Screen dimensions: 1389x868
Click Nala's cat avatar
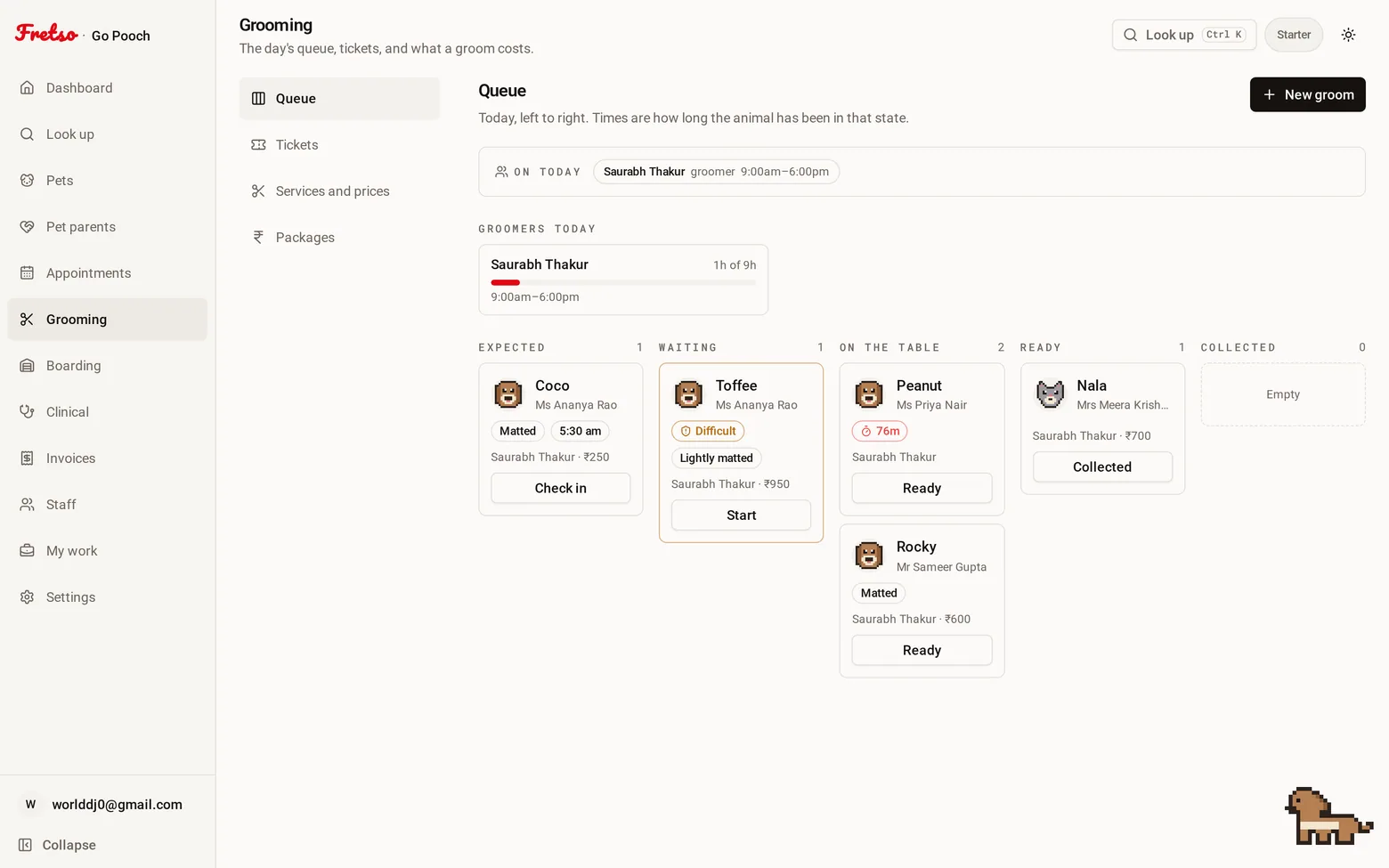[x=1050, y=393]
